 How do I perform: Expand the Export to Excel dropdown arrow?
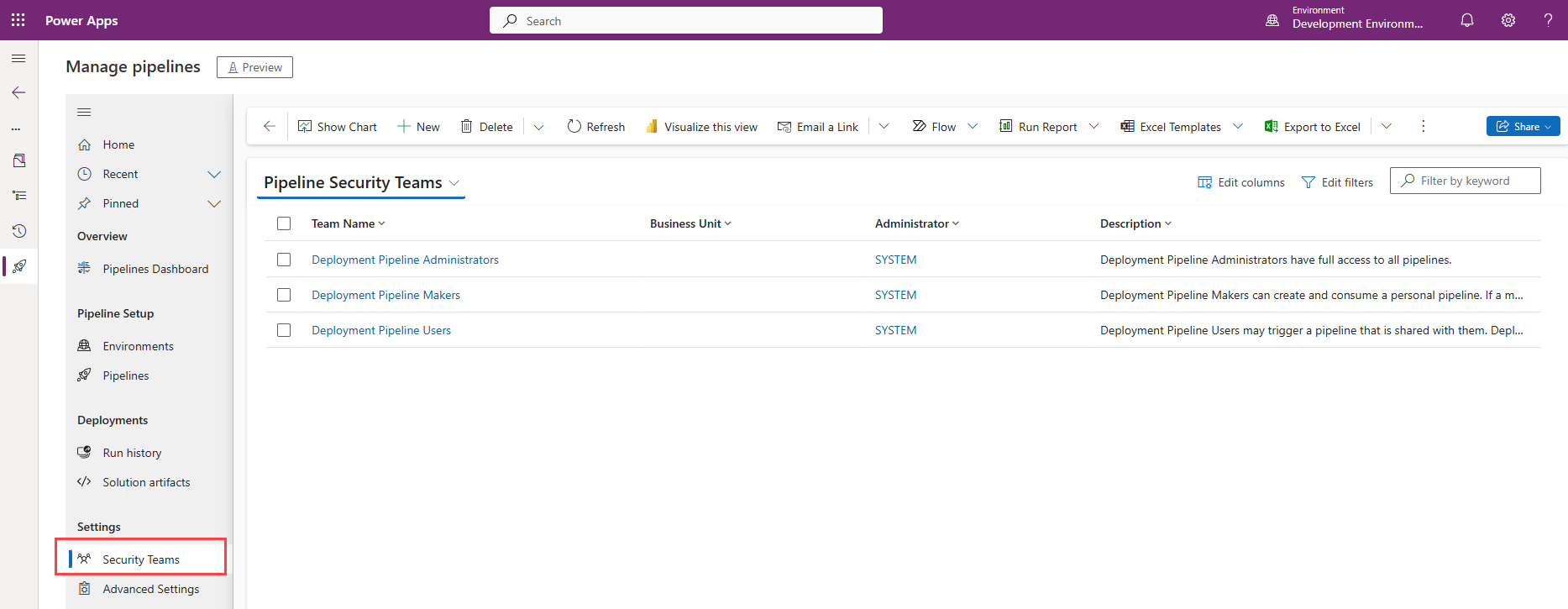tap(1387, 127)
